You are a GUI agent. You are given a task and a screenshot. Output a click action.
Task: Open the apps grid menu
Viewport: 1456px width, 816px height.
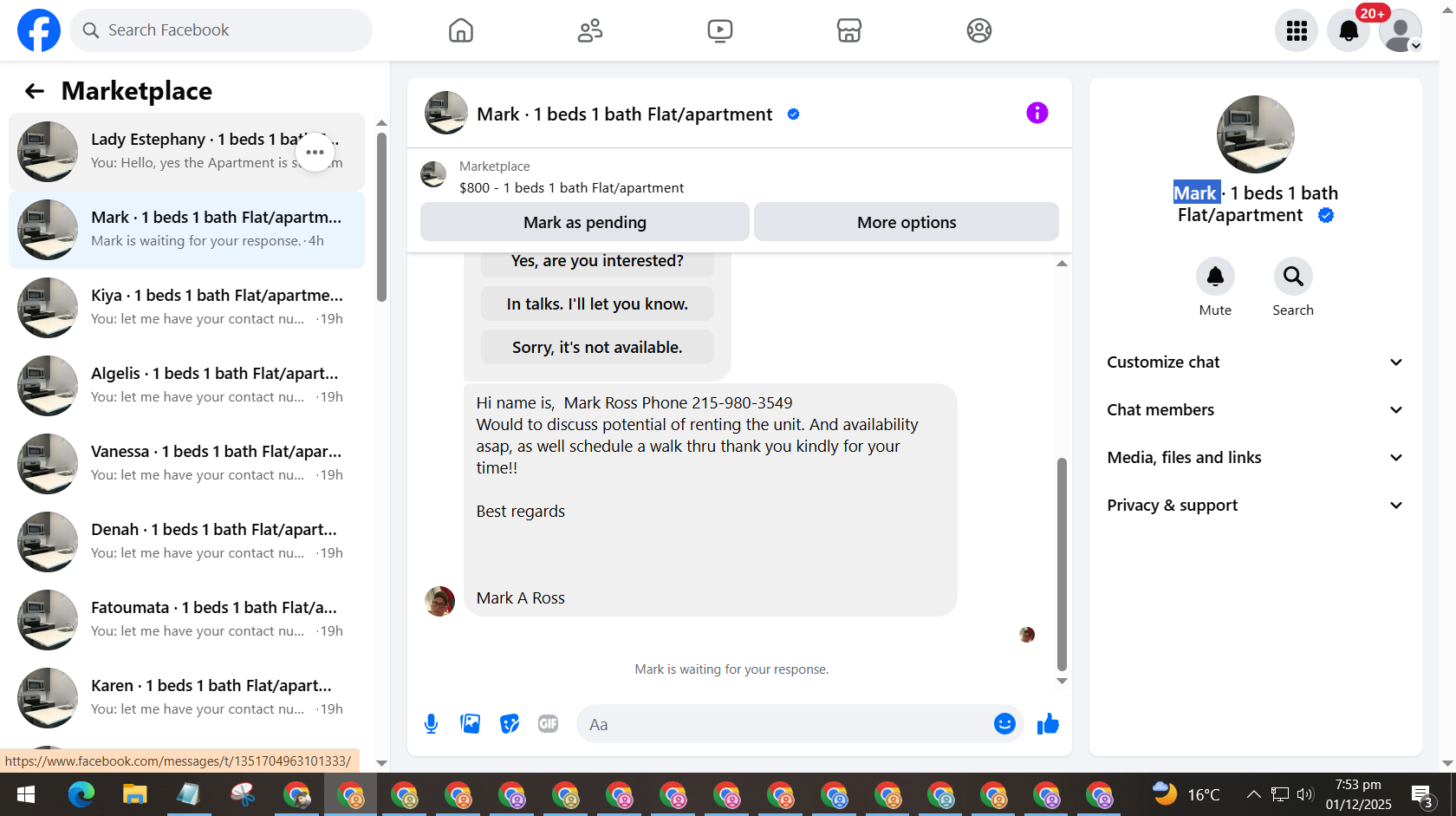(x=1297, y=31)
